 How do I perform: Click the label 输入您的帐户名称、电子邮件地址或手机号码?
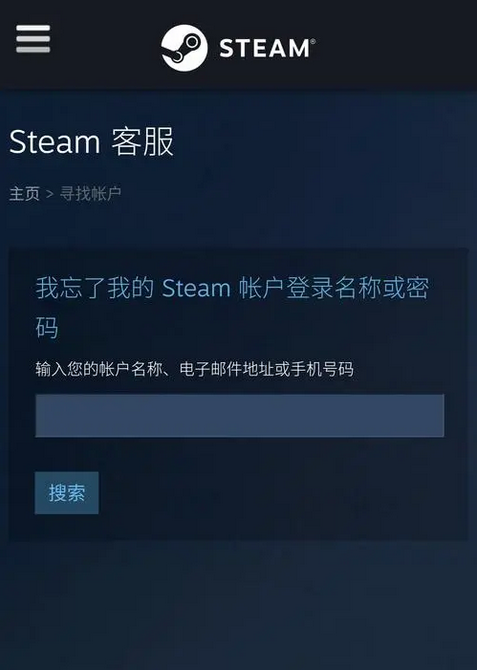click(x=195, y=369)
